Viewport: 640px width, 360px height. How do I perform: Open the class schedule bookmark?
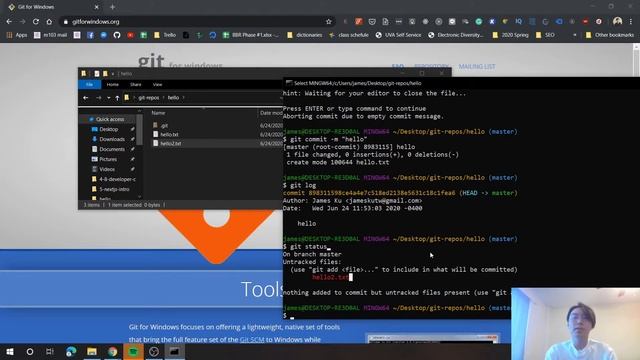(x=349, y=35)
